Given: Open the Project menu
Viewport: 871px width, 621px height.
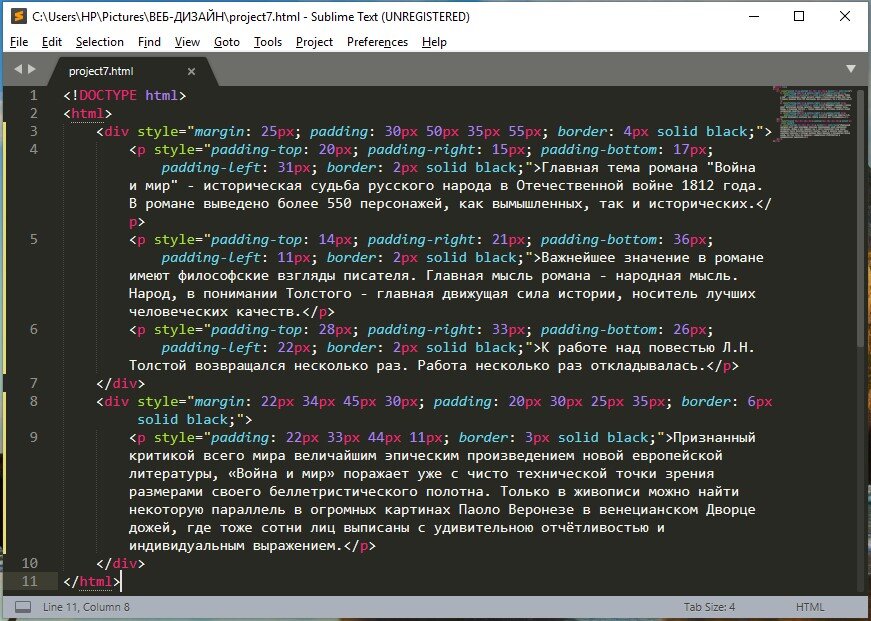Looking at the screenshot, I should pos(314,42).
